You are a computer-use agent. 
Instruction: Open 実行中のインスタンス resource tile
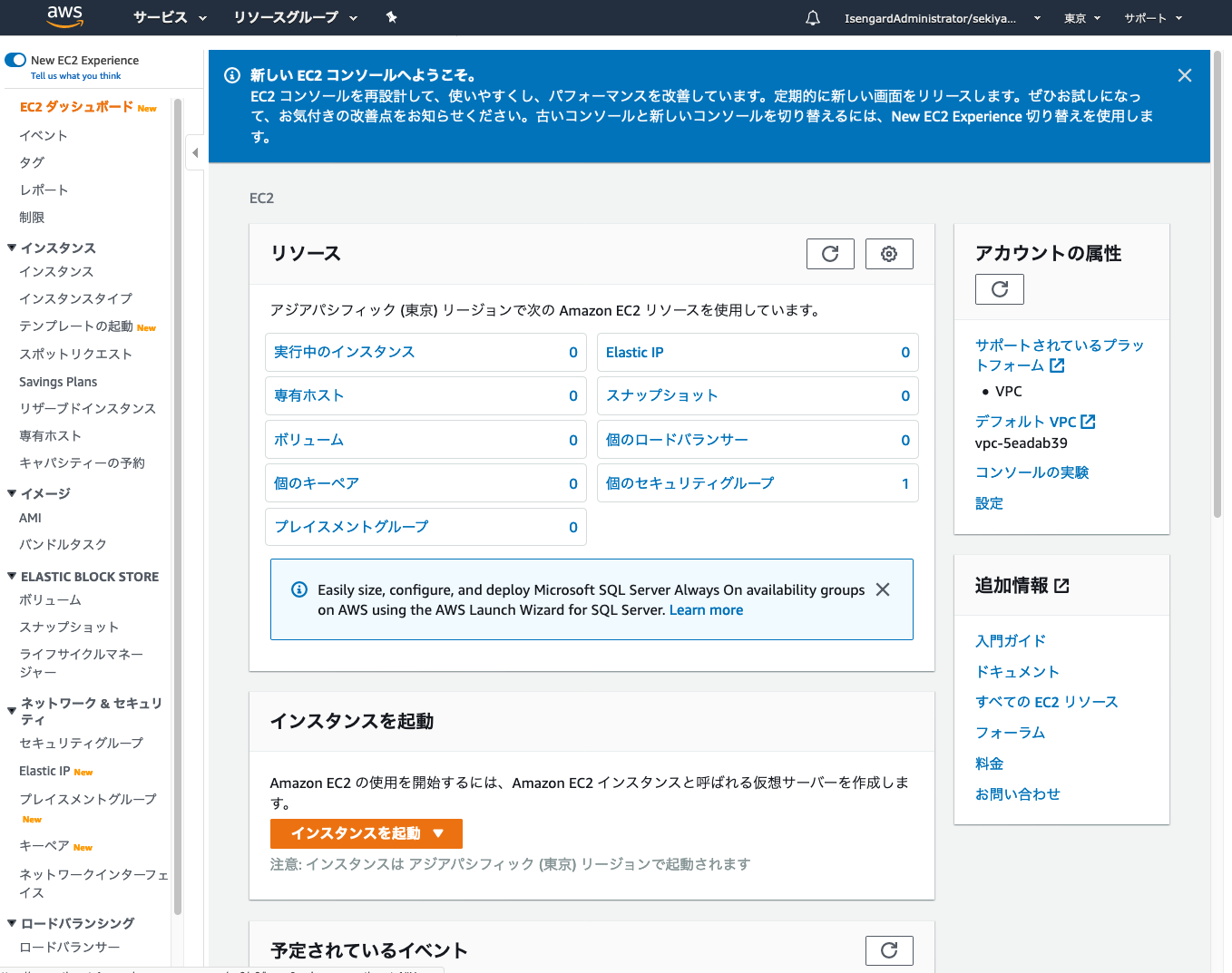tap(425, 352)
